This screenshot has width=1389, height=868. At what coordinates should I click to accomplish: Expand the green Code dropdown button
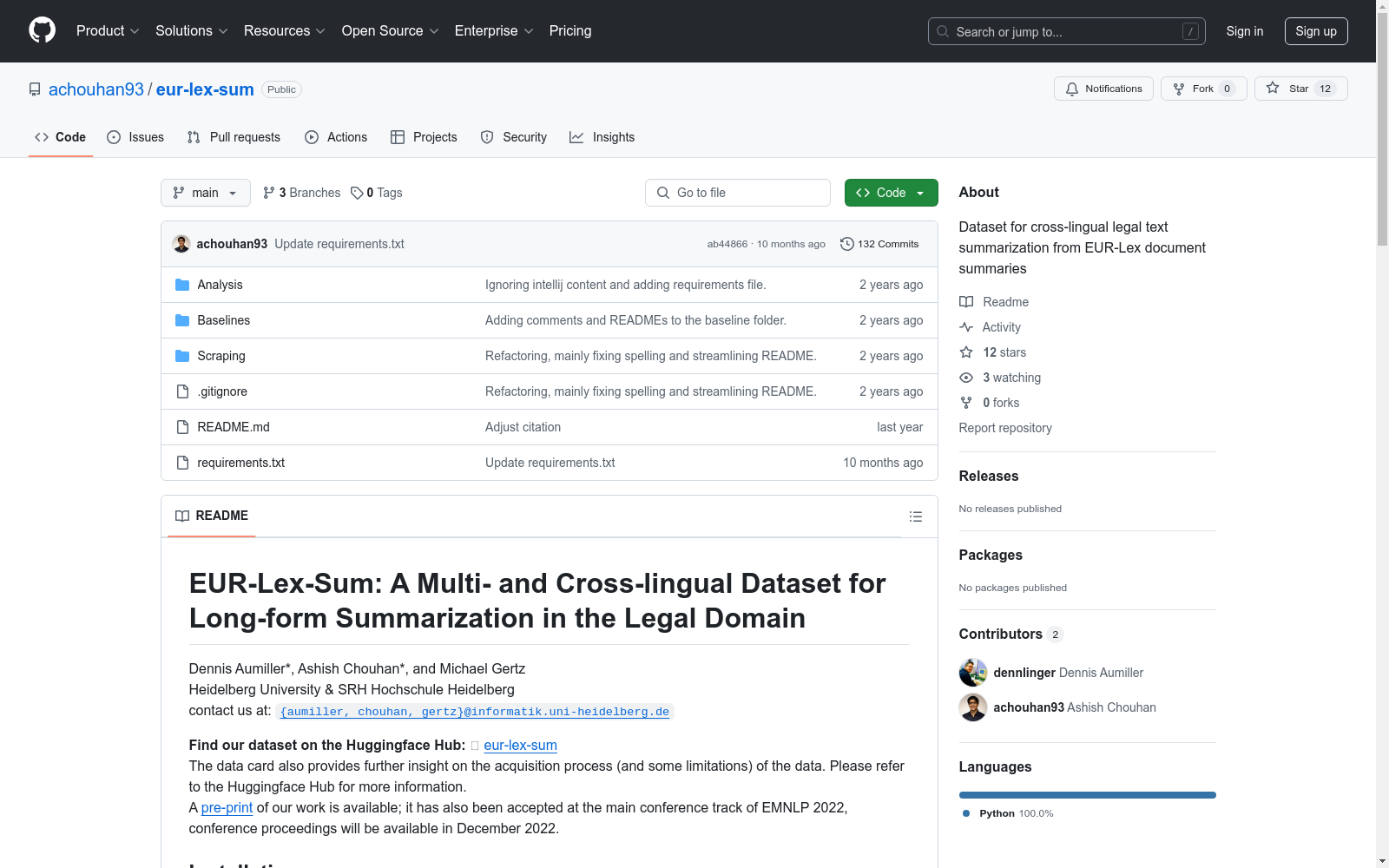(891, 193)
